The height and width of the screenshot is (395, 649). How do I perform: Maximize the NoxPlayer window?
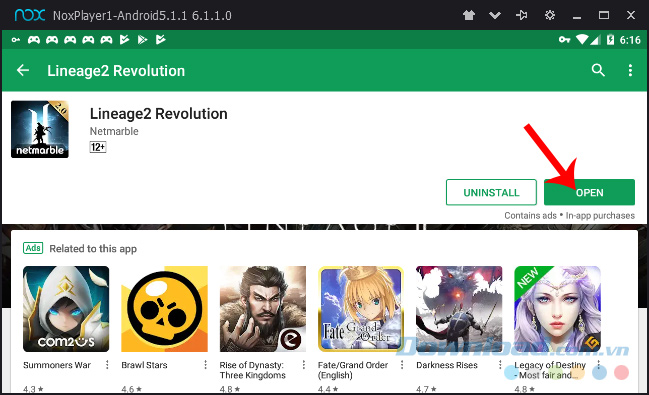tap(604, 15)
